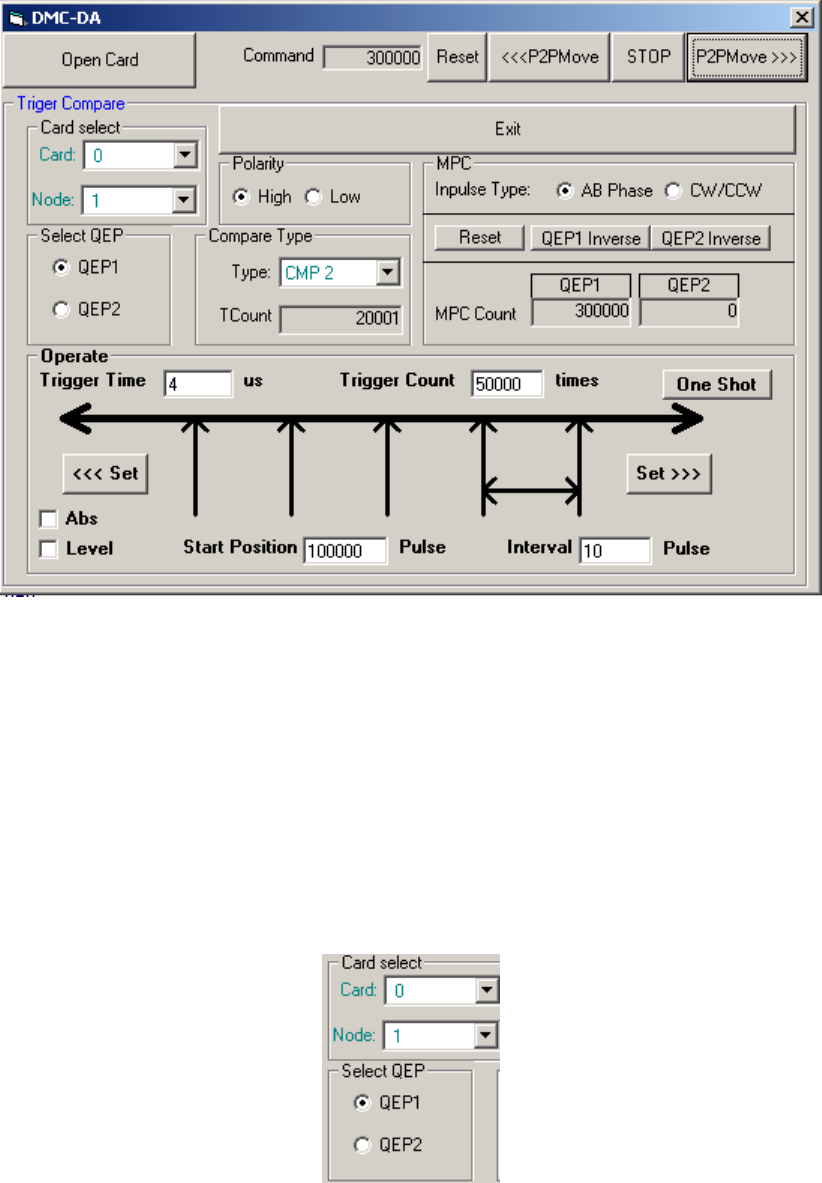Click the DMC-DA title bar app icon
Viewport: 822px width, 1183px height.
(13, 17)
